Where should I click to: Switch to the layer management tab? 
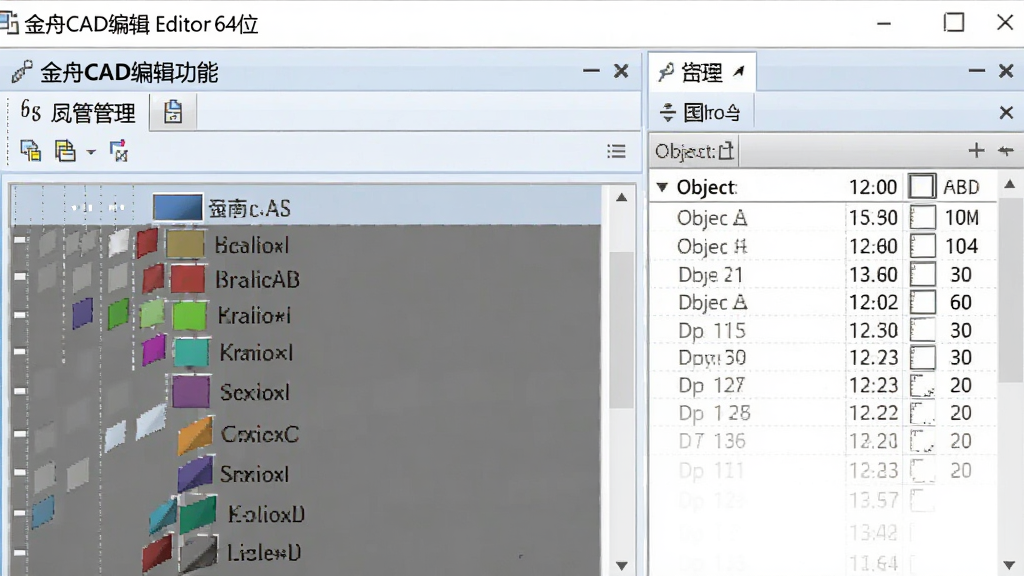[x=78, y=112]
